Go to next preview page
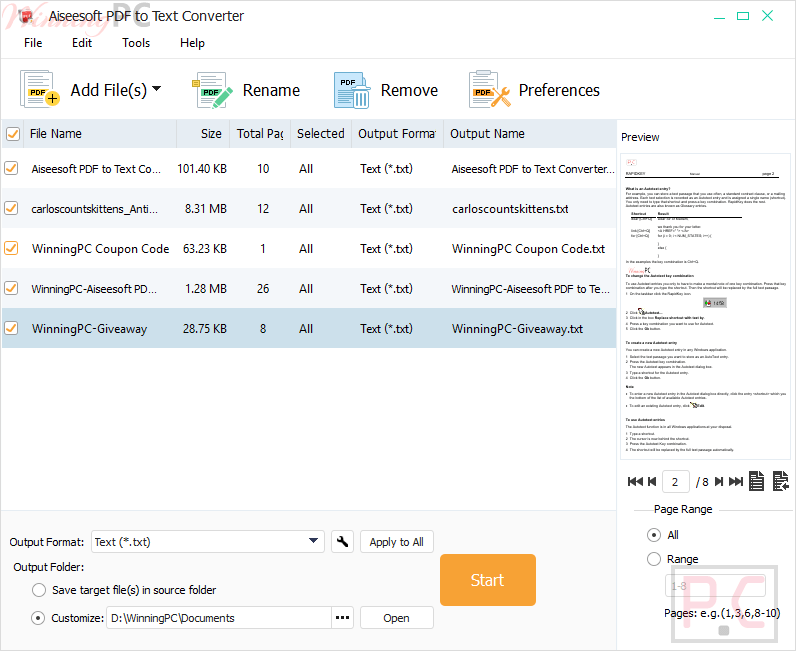This screenshot has width=796, height=651. [719, 481]
